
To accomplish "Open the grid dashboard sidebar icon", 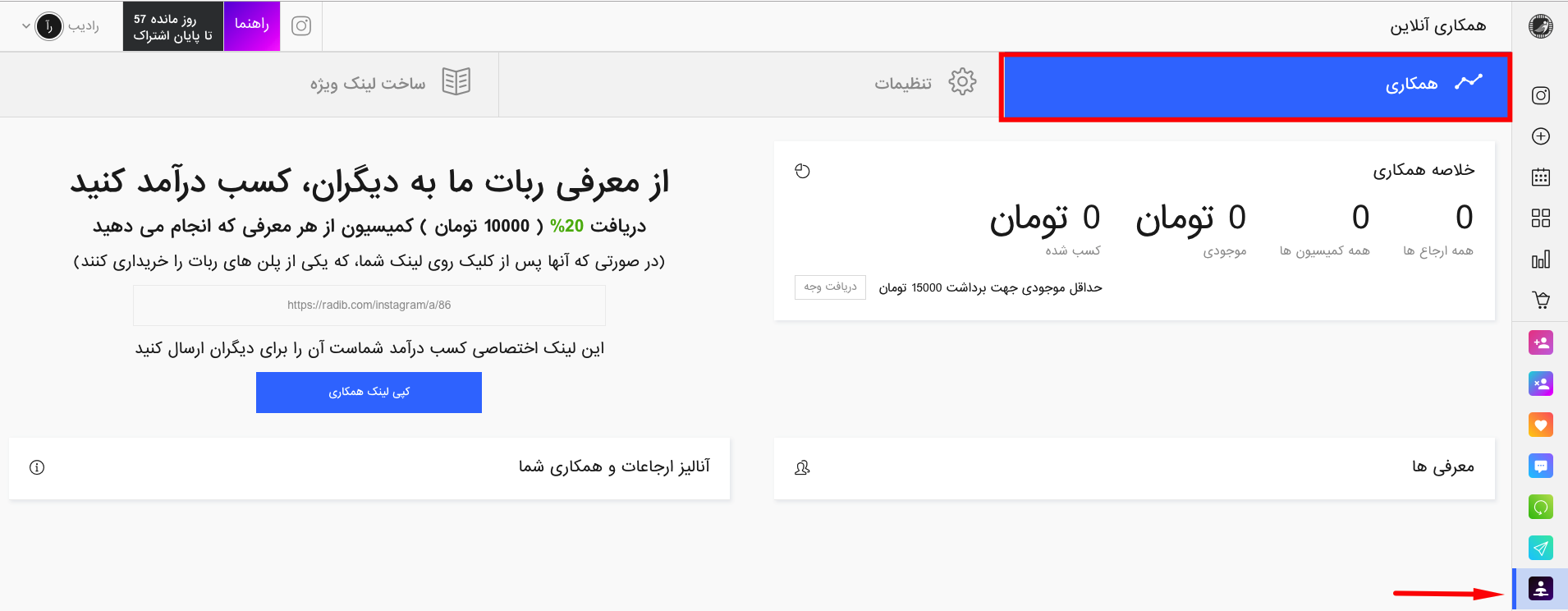I will pos(1541,218).
